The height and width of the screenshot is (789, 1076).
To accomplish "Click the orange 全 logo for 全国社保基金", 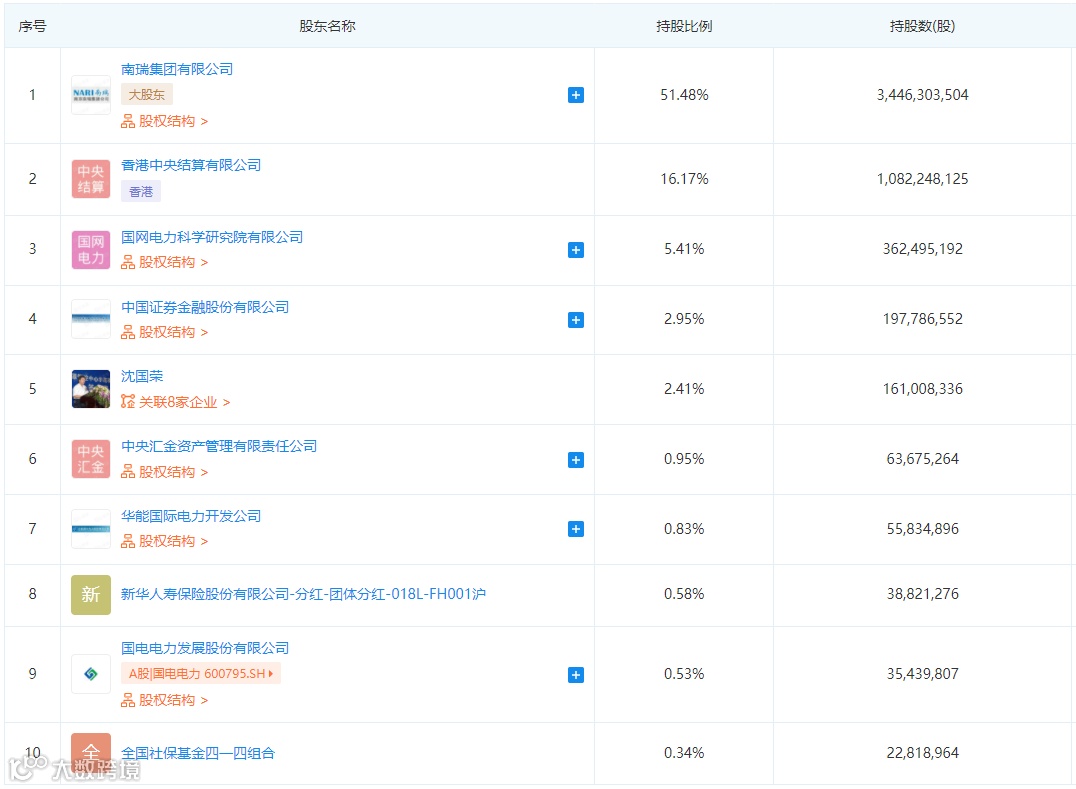I will tap(91, 753).
